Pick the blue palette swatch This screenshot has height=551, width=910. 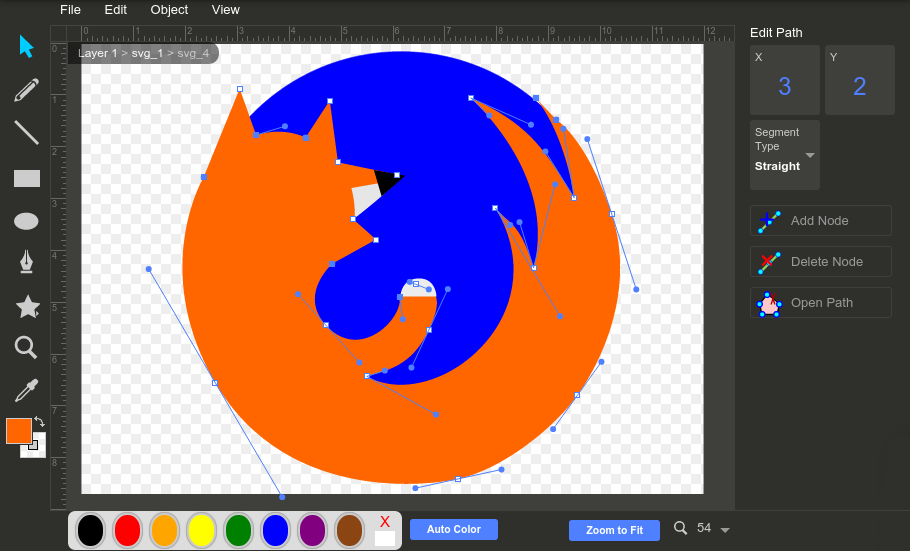(x=275, y=530)
